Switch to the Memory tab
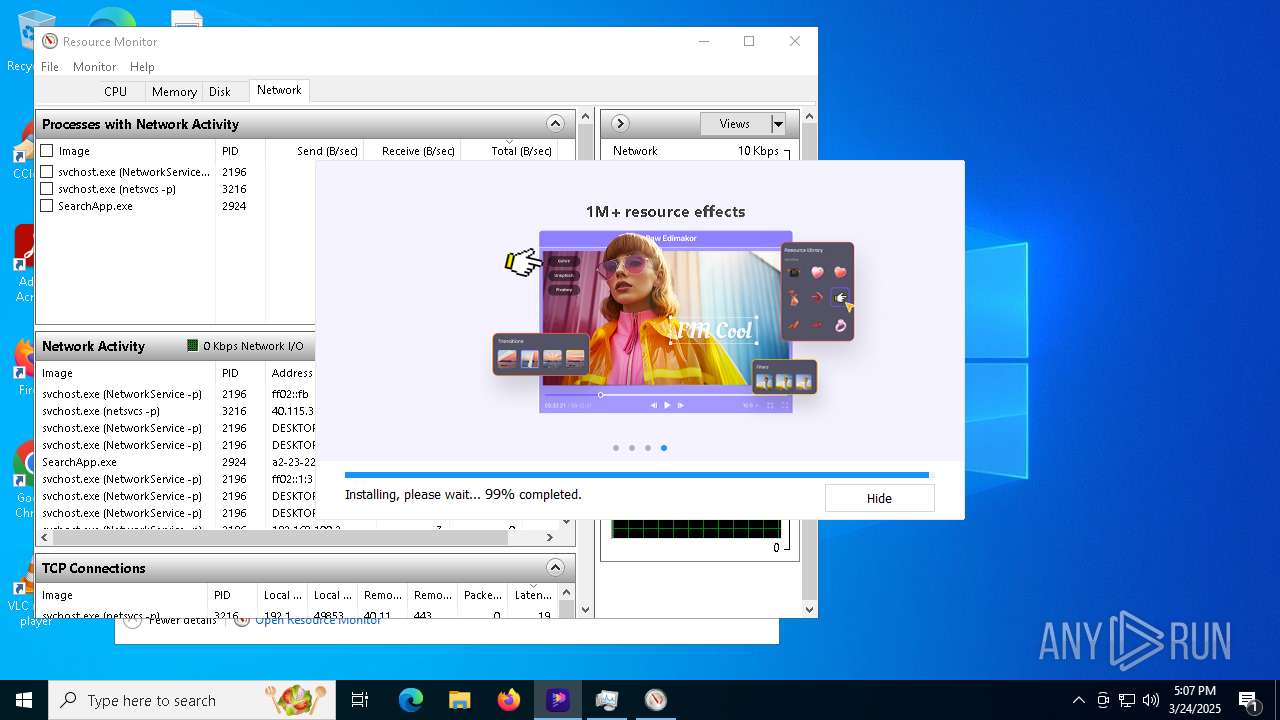Viewport: 1280px width, 720px height. click(174, 91)
